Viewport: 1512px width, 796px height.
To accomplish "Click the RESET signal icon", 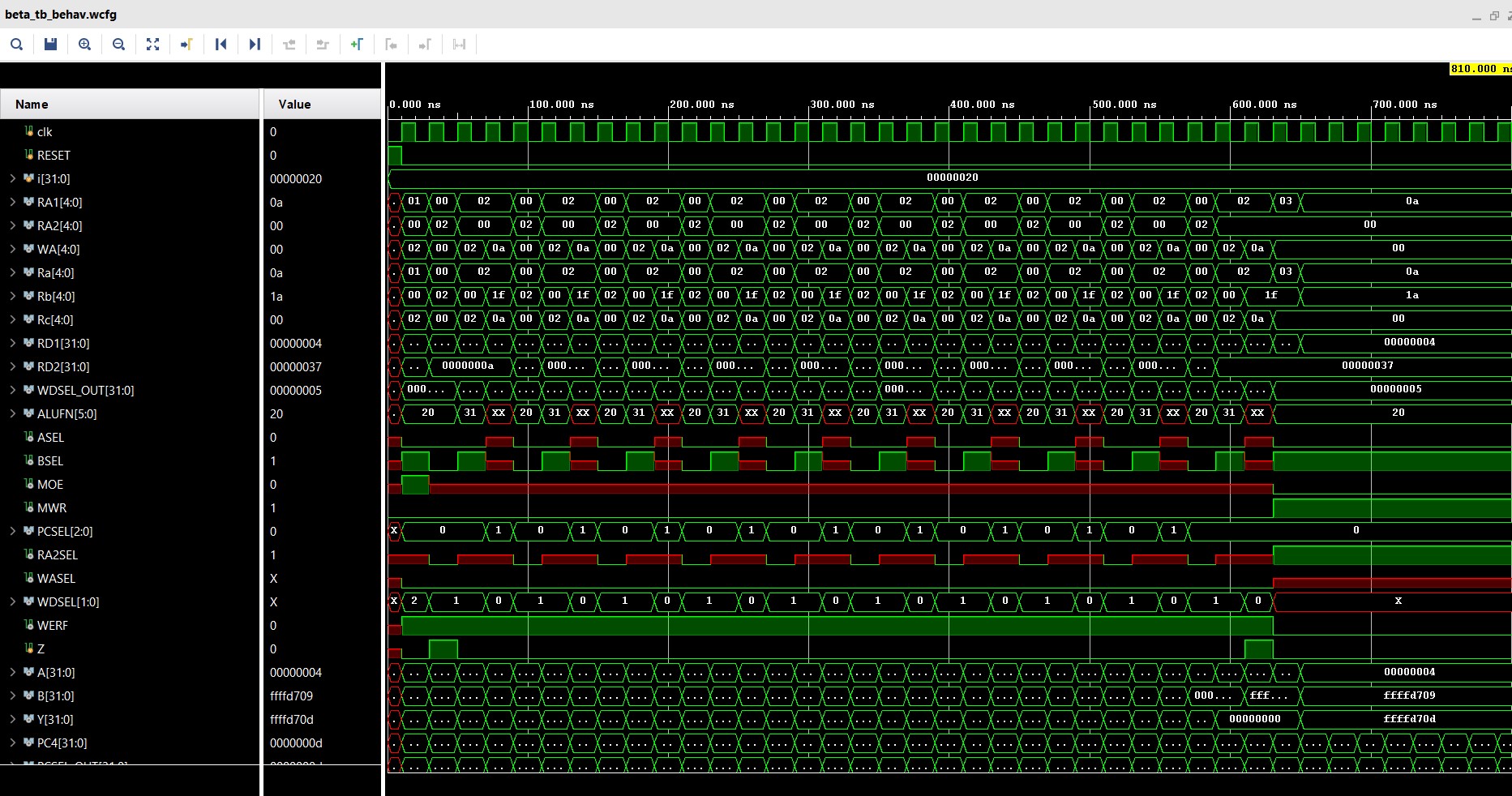I will click(x=29, y=155).
